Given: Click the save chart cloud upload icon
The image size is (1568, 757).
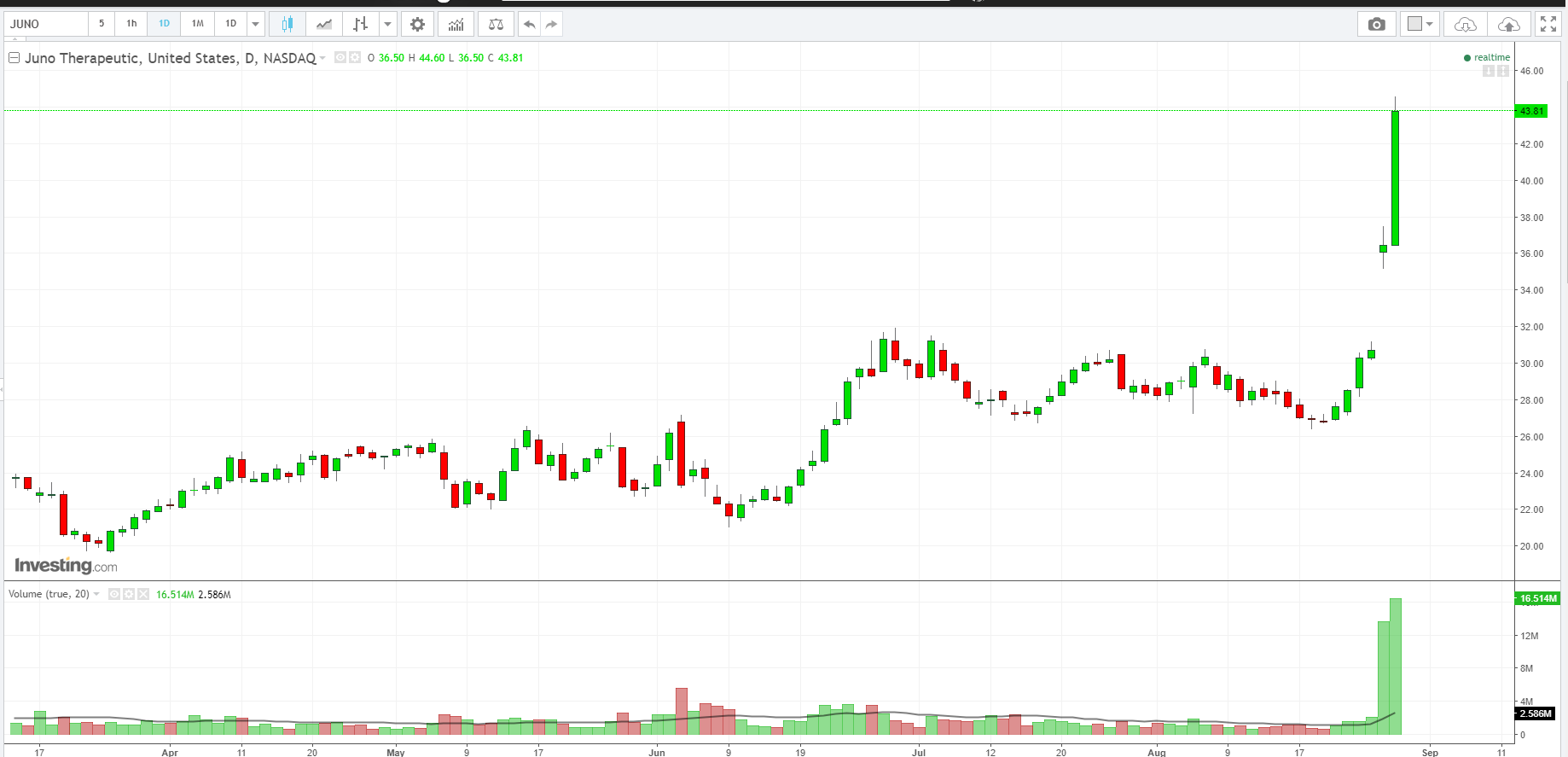Looking at the screenshot, I should coord(1508,24).
